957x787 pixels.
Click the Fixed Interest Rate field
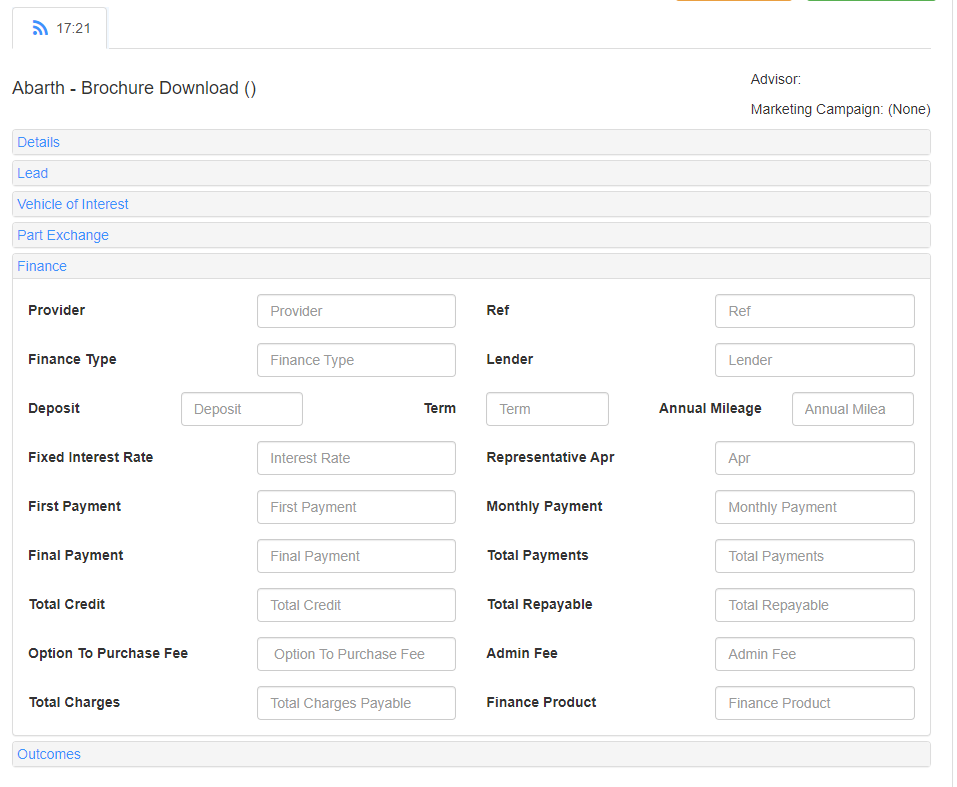(x=356, y=458)
